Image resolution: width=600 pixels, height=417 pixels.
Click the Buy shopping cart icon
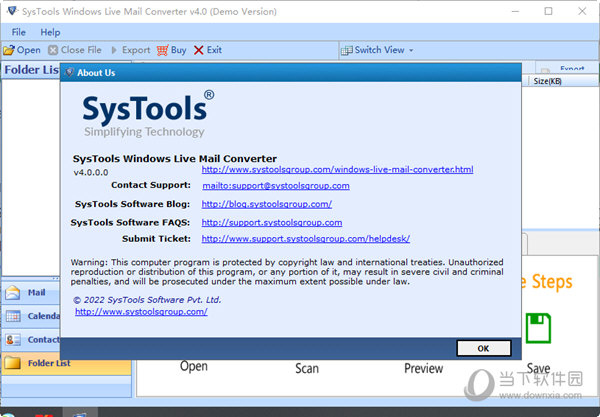tap(162, 50)
